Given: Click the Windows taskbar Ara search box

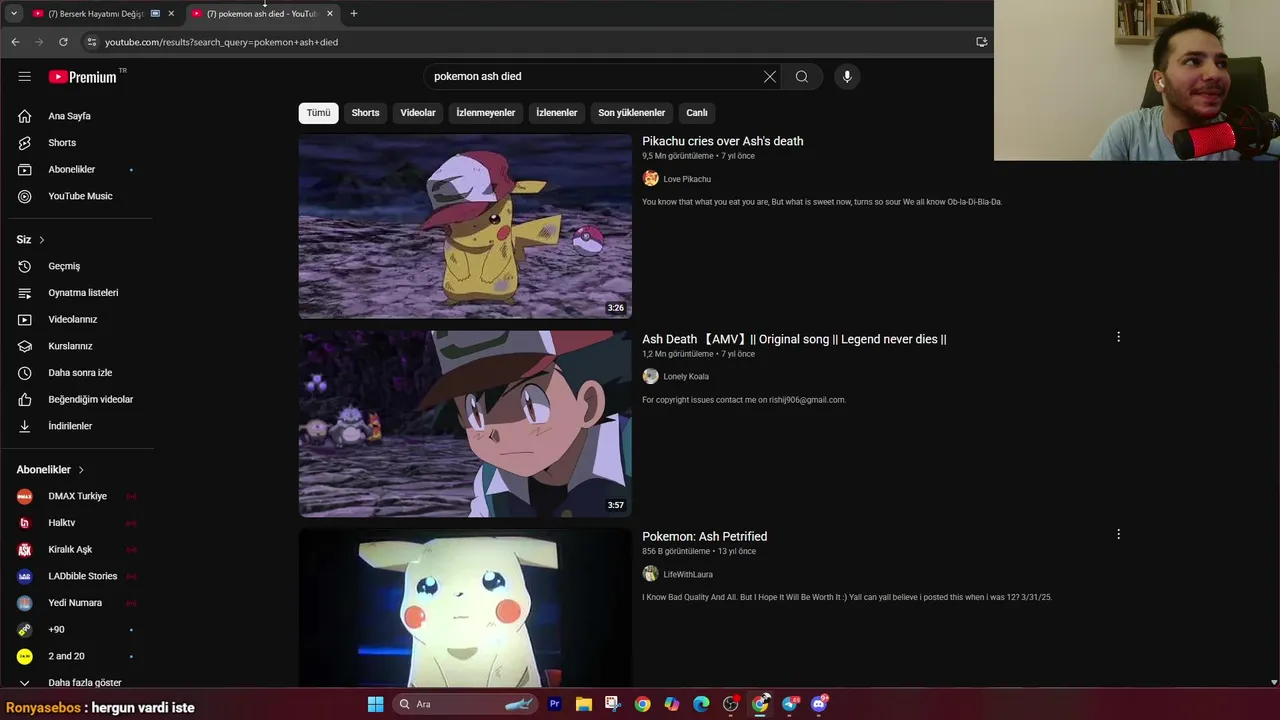Looking at the screenshot, I should click(x=465, y=704).
